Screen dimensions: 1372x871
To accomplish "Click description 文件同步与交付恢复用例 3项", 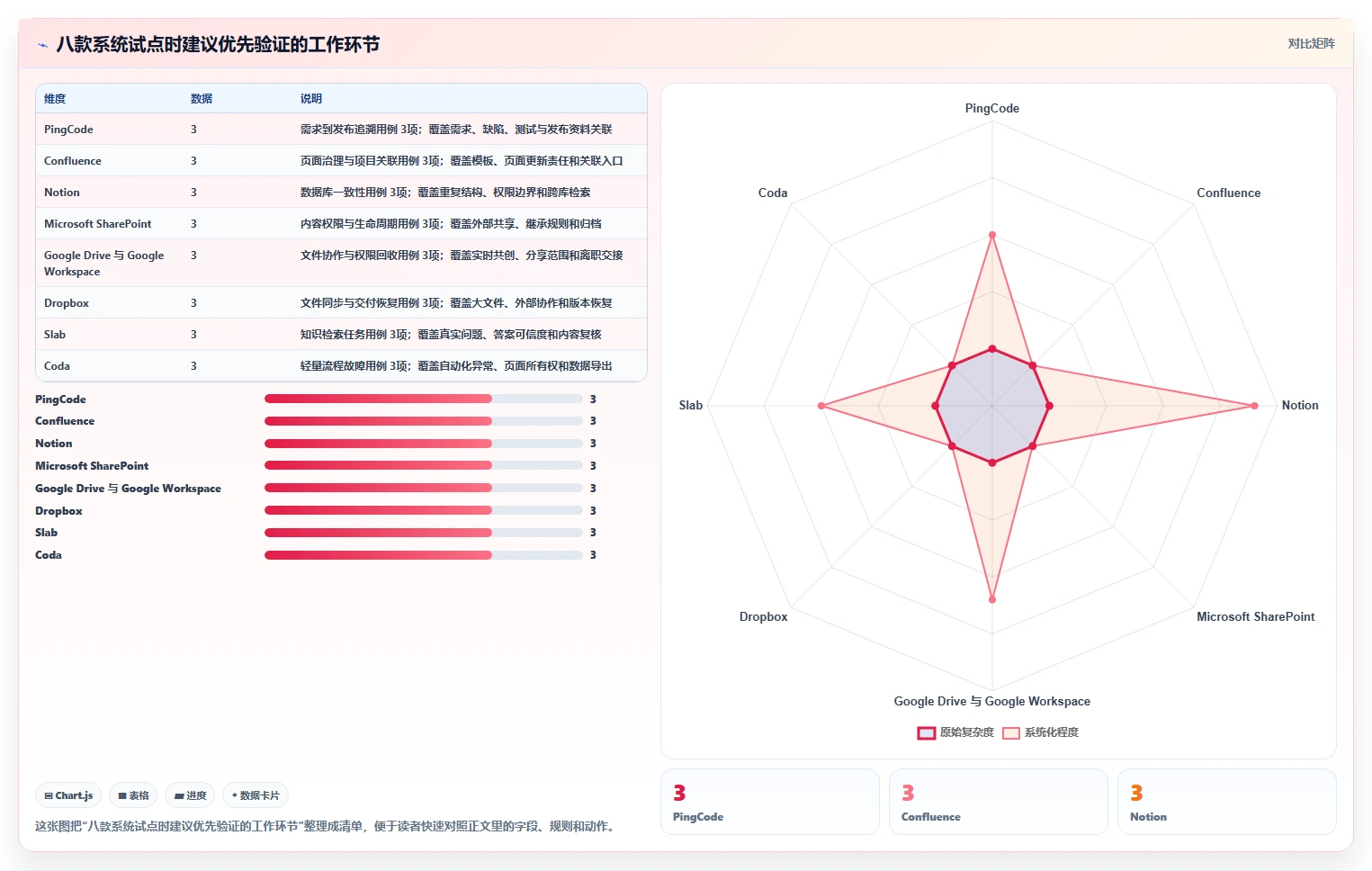I will click(456, 303).
